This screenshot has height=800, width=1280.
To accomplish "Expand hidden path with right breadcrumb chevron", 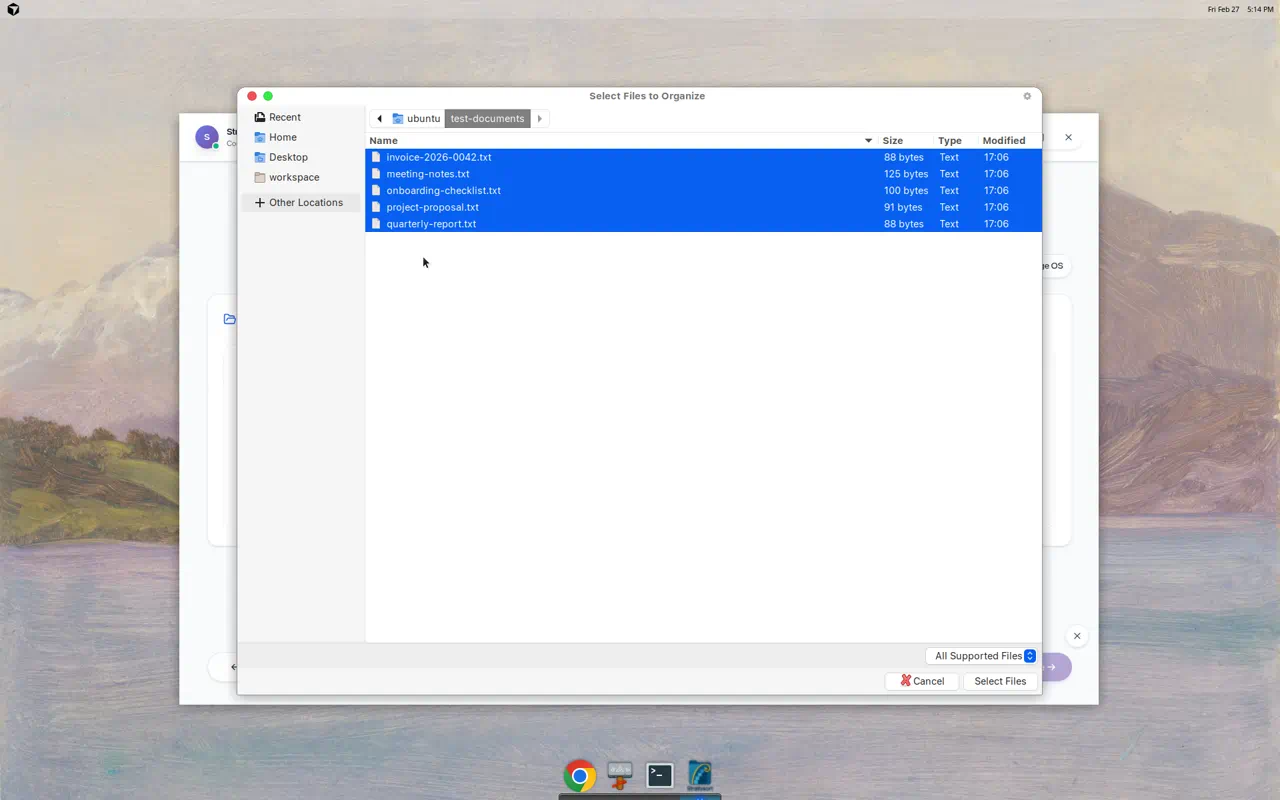I will [x=539, y=118].
